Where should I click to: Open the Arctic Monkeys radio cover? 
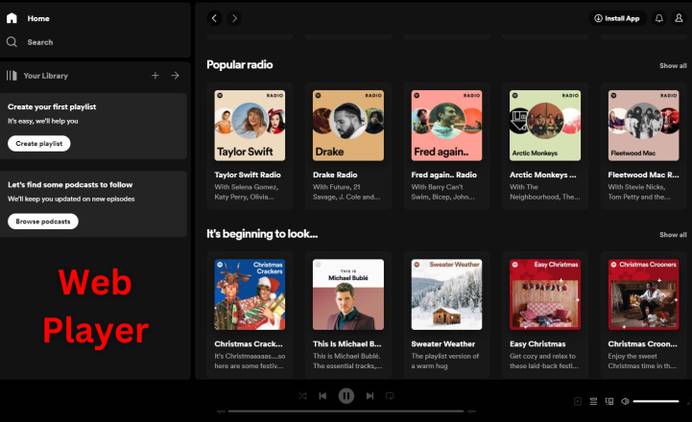pos(545,125)
